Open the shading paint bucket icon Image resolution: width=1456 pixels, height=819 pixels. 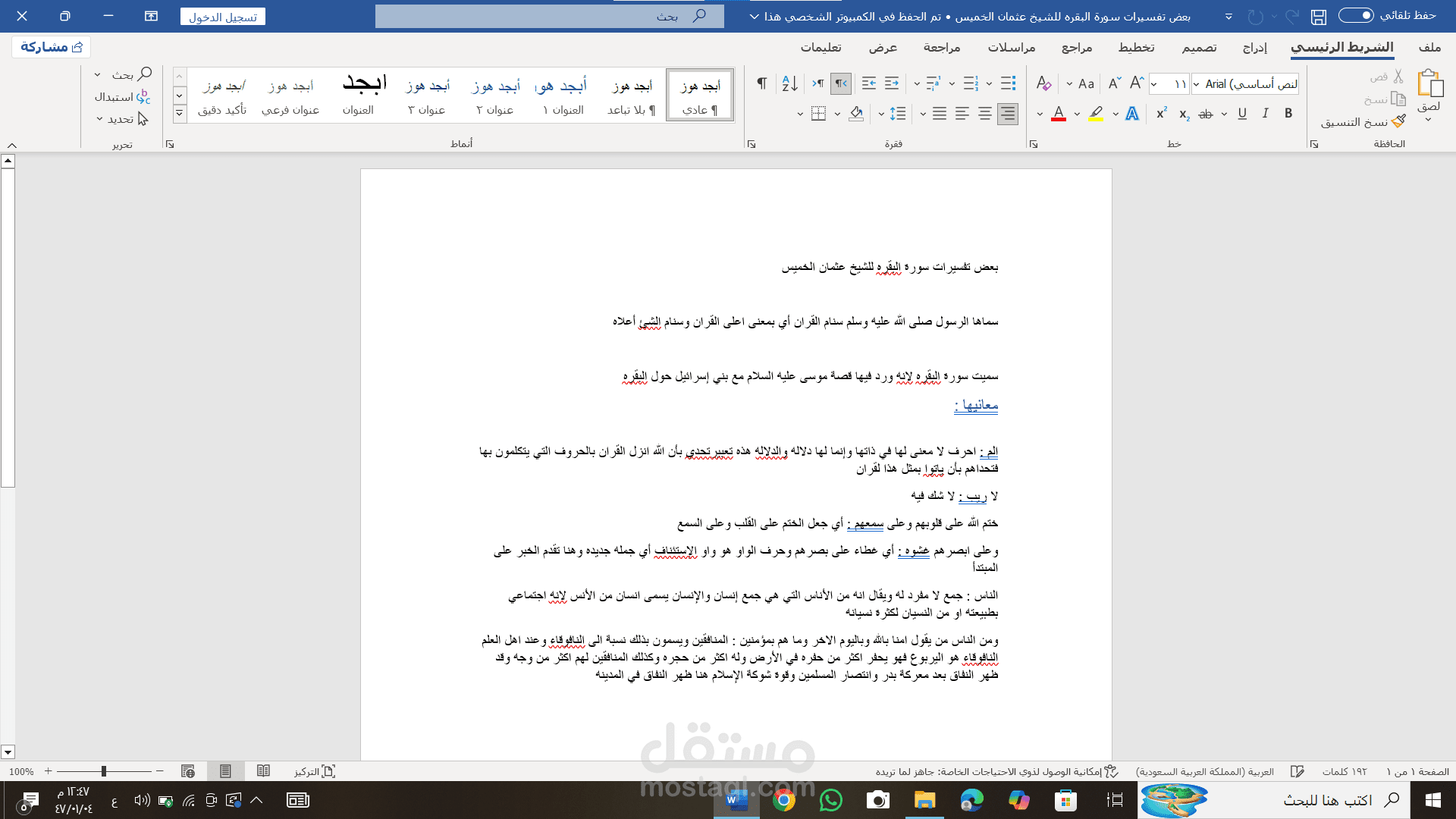click(856, 114)
